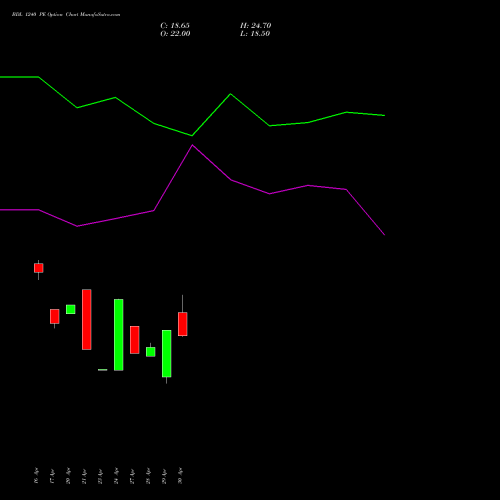Click the tall green candle for 24 Apr
Screen dimensions: 500x500
(x=119, y=335)
